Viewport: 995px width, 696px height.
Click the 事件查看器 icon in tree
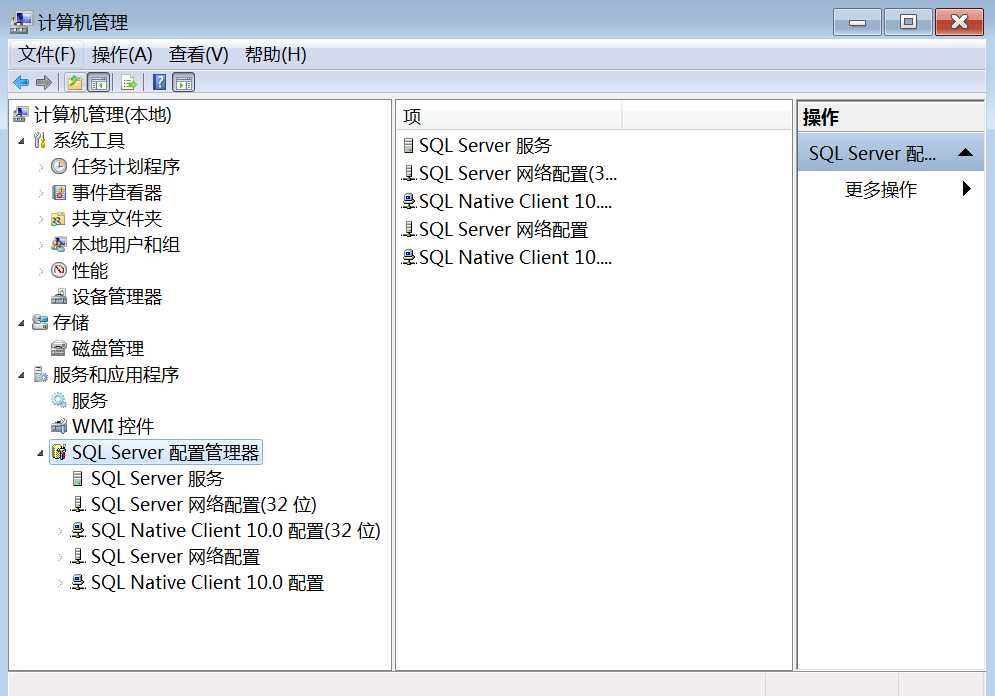point(59,192)
